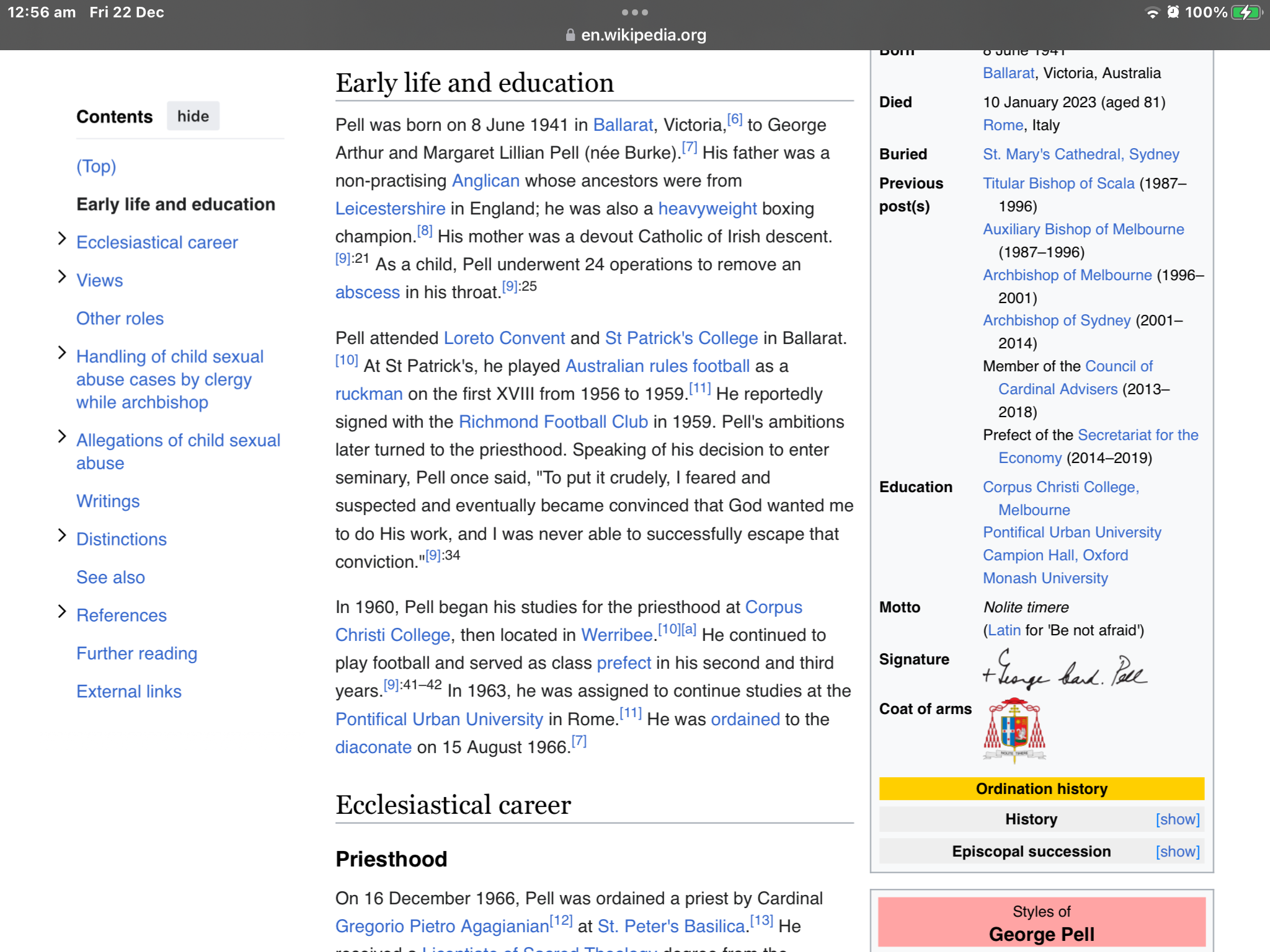The image size is (1270, 952).
Task: Jump to Writings in contents
Action: point(108,501)
